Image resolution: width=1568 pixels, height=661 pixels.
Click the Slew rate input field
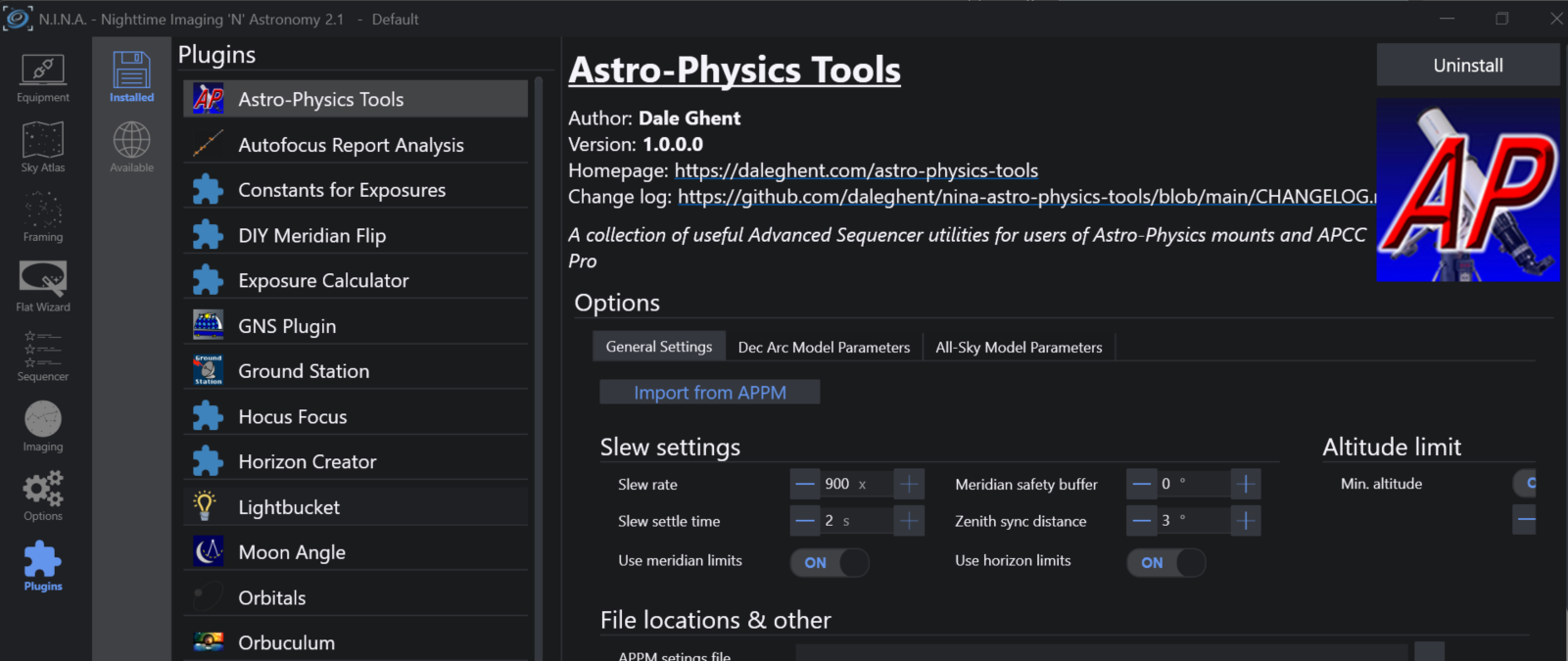[857, 484]
